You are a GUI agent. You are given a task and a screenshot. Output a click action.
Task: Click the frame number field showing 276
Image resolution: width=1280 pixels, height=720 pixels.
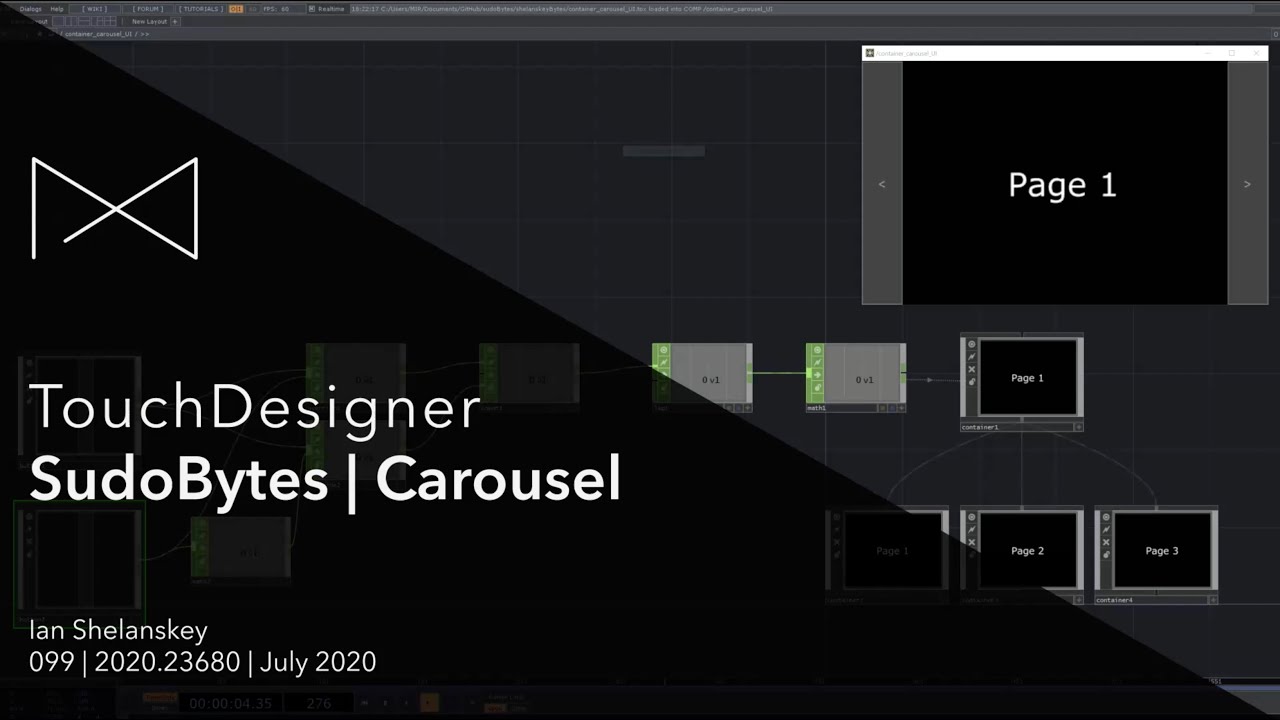point(318,703)
